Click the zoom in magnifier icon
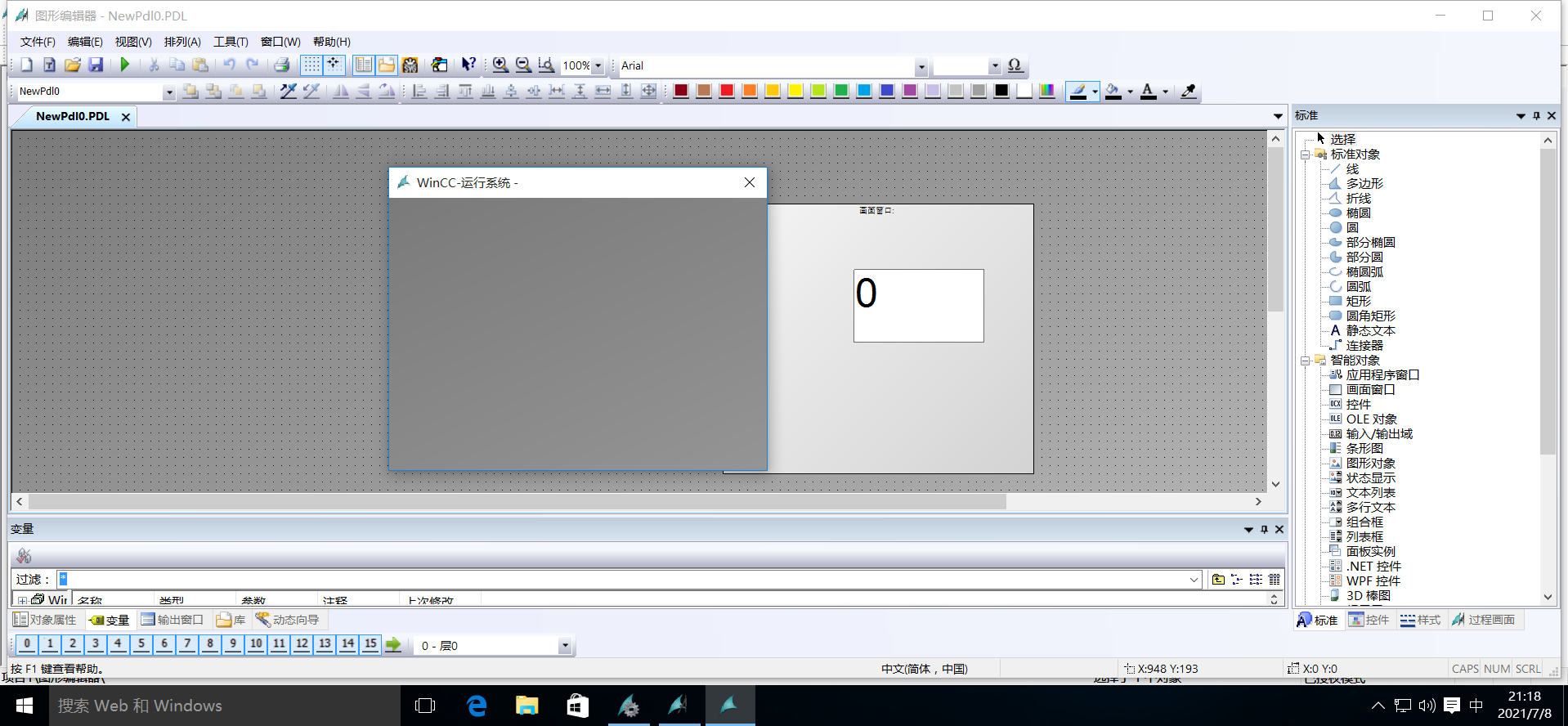 pos(500,65)
